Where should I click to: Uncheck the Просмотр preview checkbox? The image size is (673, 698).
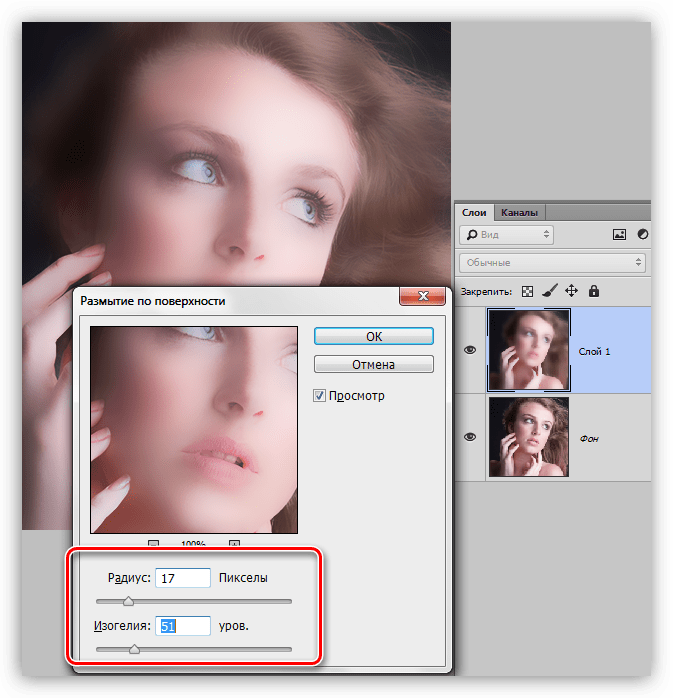(x=319, y=395)
